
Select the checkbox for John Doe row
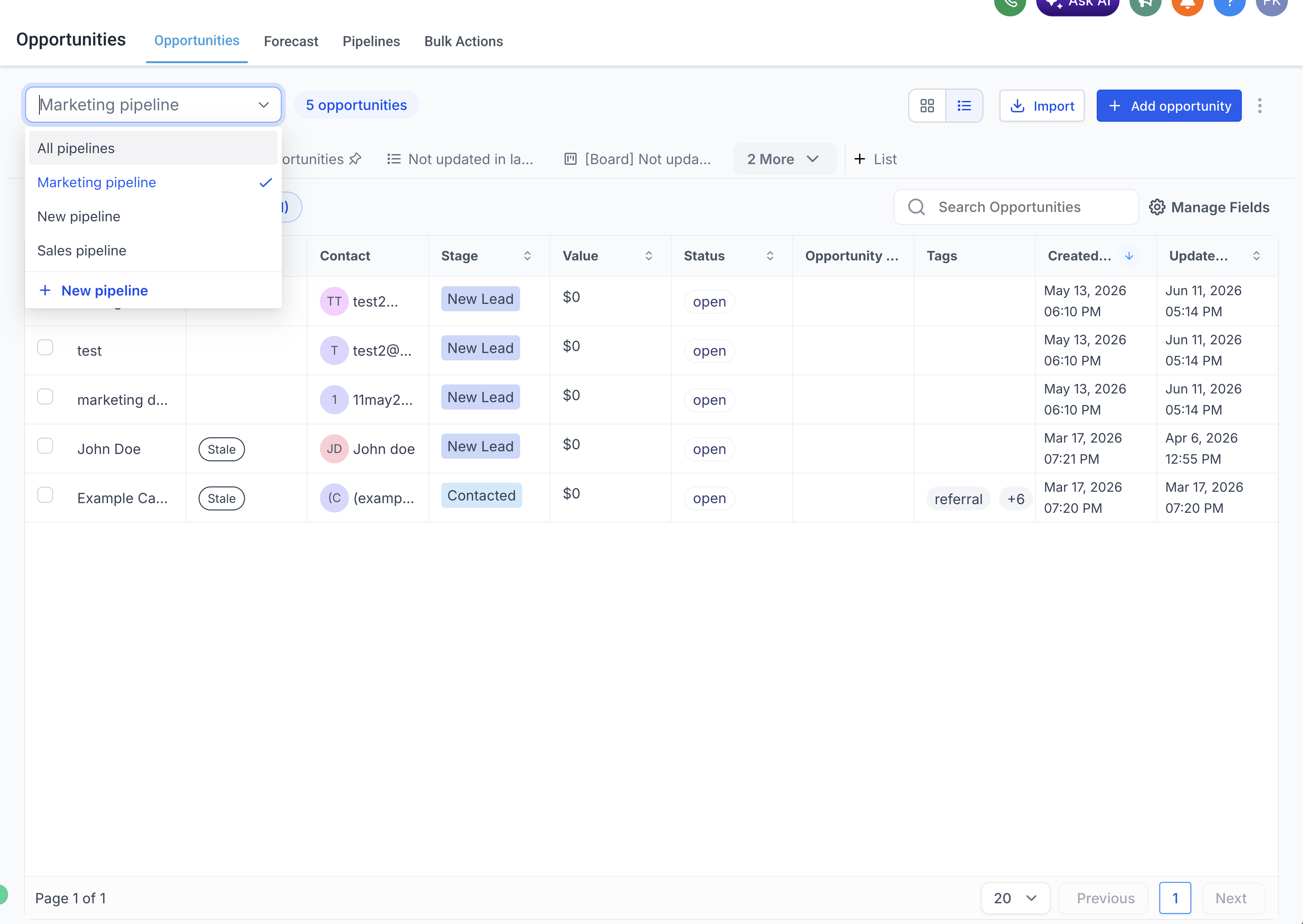point(45,446)
